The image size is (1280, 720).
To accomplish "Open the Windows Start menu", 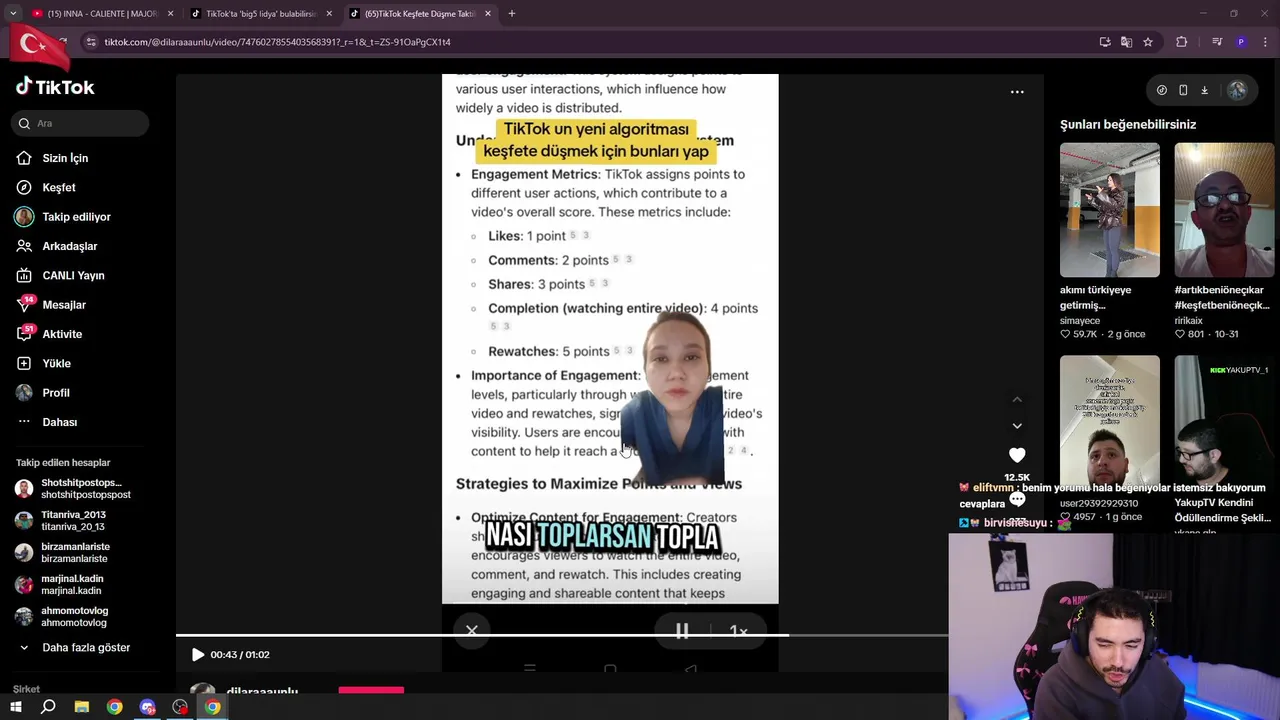I will tap(16, 707).
